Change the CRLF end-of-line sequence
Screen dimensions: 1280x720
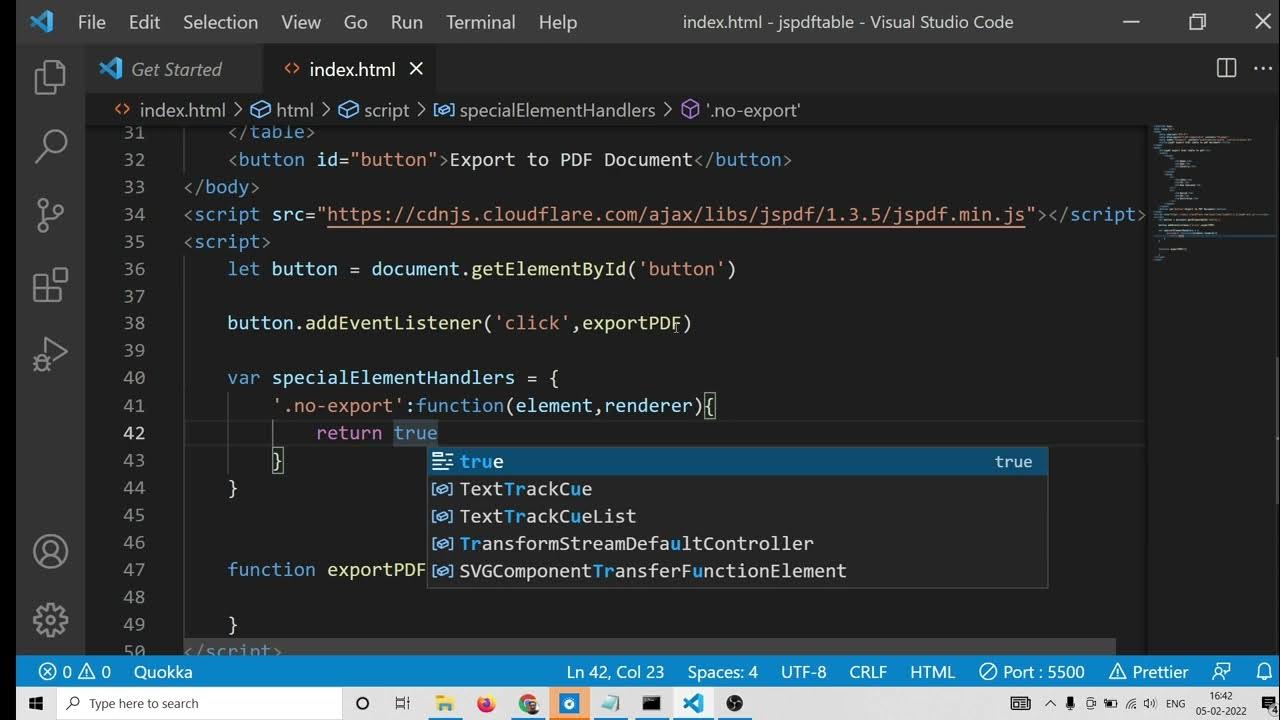coord(867,672)
